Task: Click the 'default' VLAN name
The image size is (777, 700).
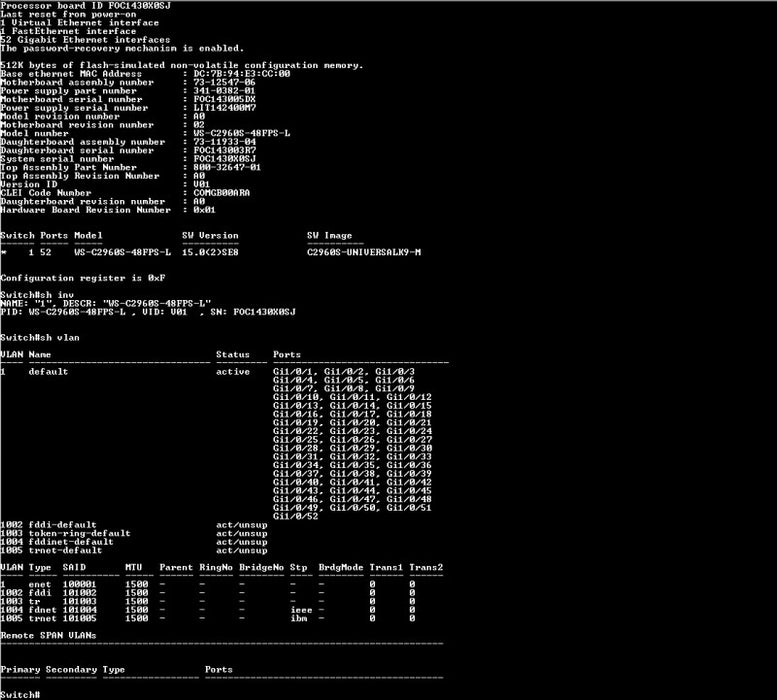Action: [x=48, y=372]
